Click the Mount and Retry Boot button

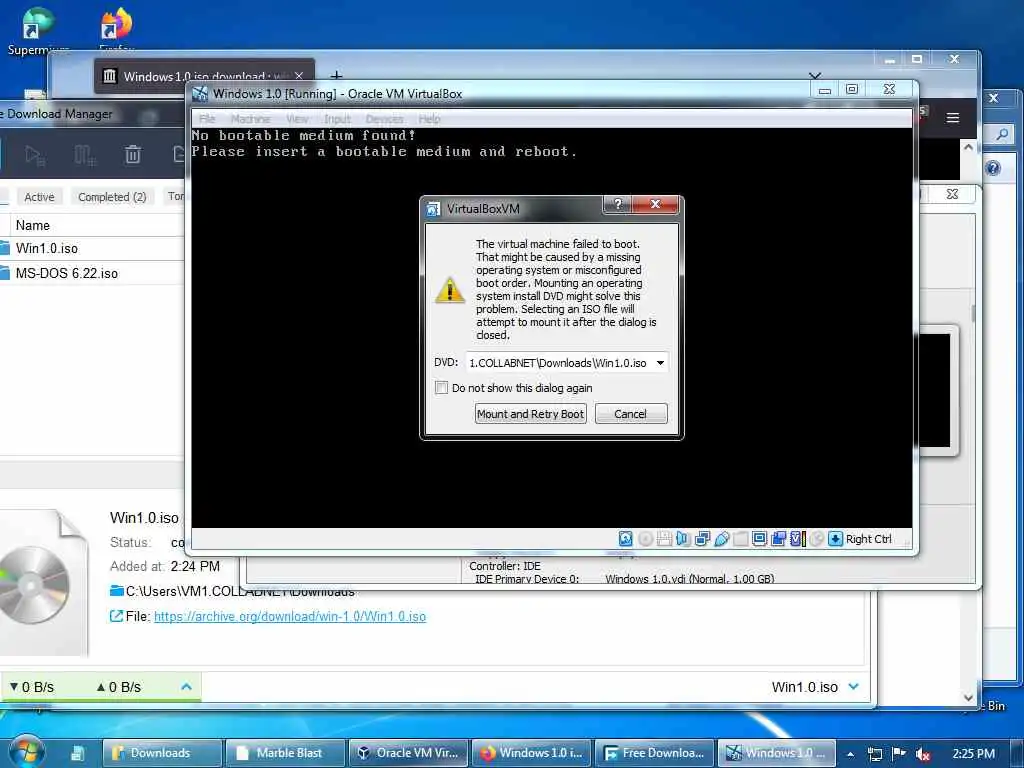click(530, 414)
